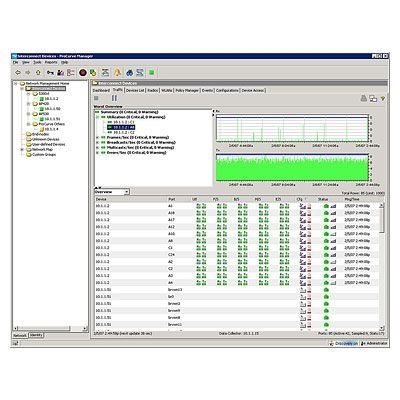Screen dimensions: 400x400
Task: Click the yellow help icon at top right
Action: click(x=383, y=99)
